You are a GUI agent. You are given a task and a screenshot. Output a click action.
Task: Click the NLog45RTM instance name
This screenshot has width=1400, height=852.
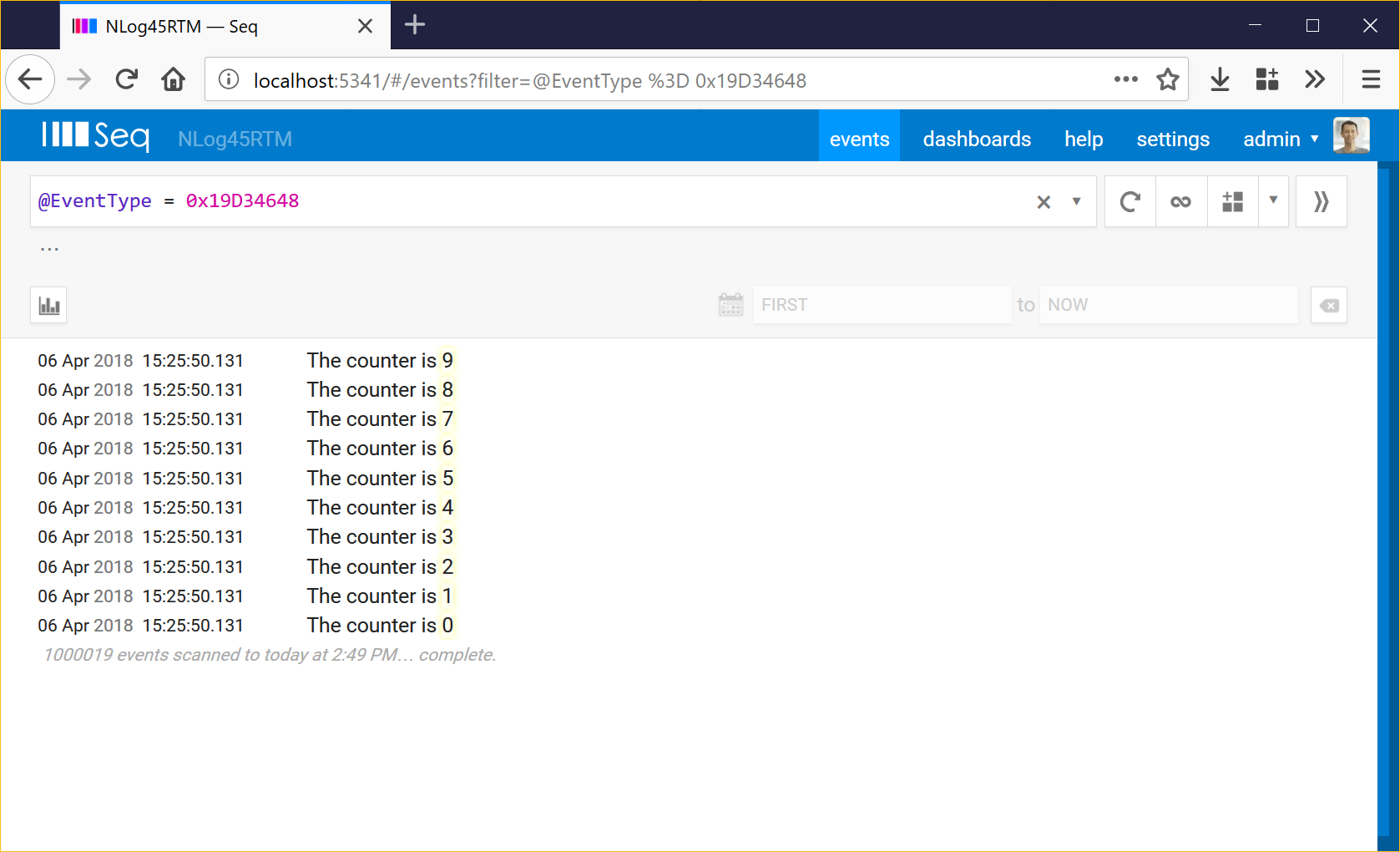click(235, 139)
